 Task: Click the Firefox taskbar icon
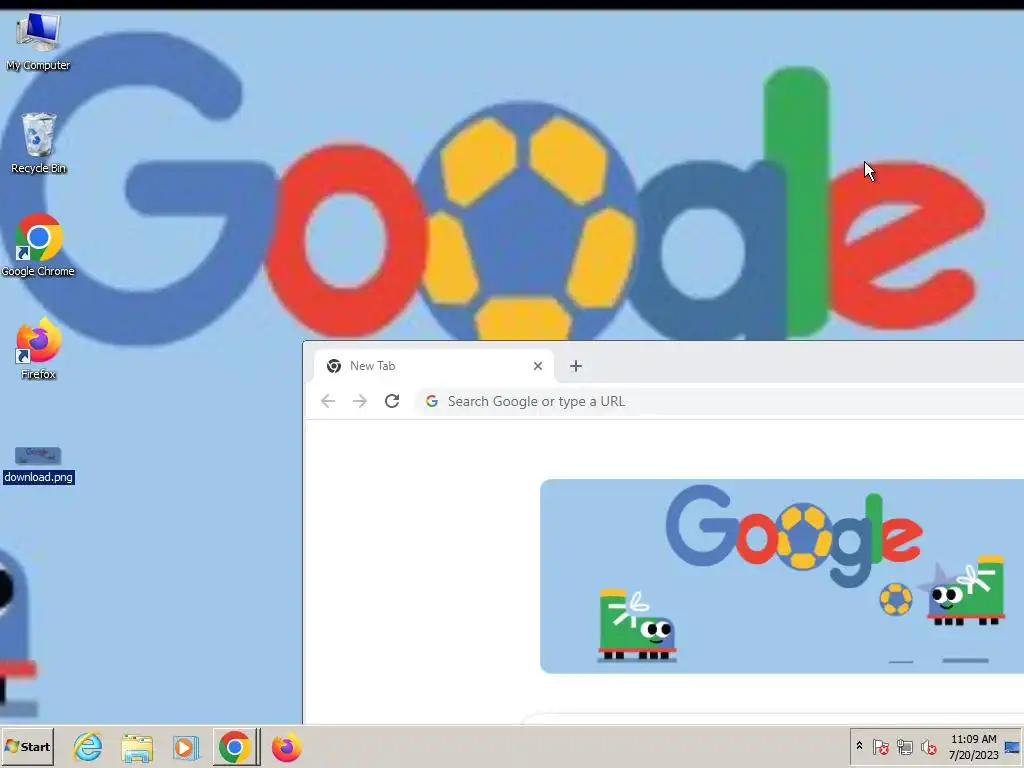coord(286,748)
